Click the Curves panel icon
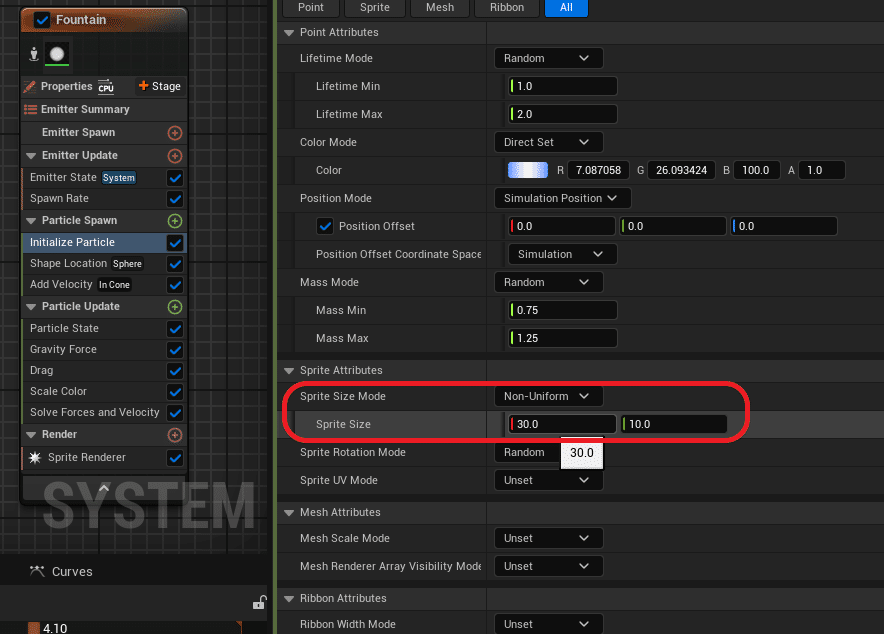 coord(37,571)
